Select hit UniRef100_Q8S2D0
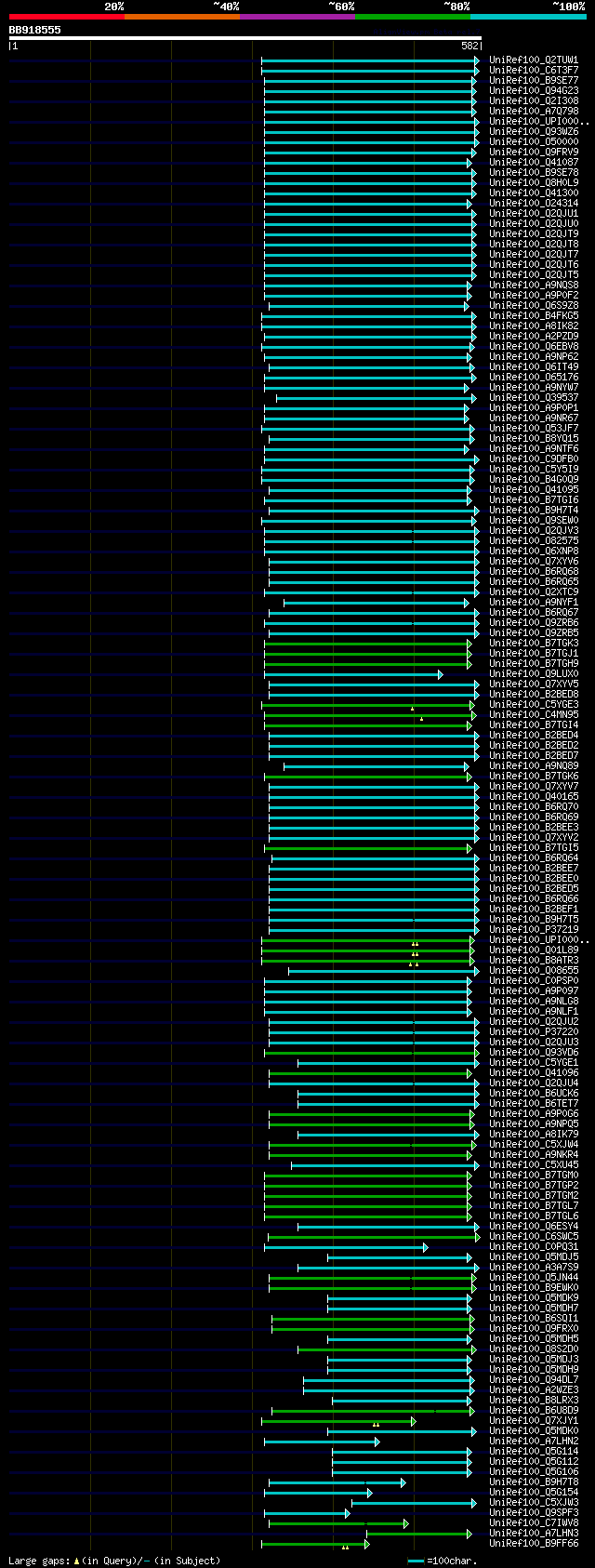The image size is (595, 1568). tap(534, 1349)
